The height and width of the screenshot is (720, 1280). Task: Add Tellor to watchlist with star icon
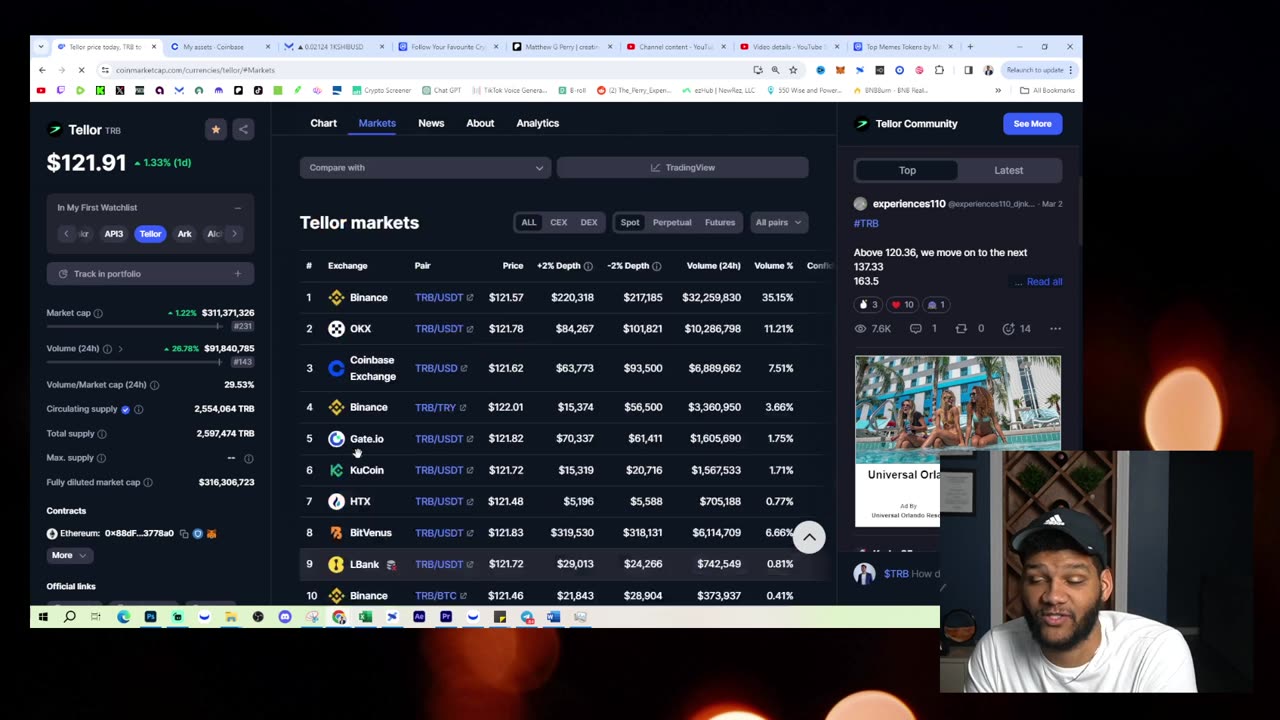coord(215,129)
